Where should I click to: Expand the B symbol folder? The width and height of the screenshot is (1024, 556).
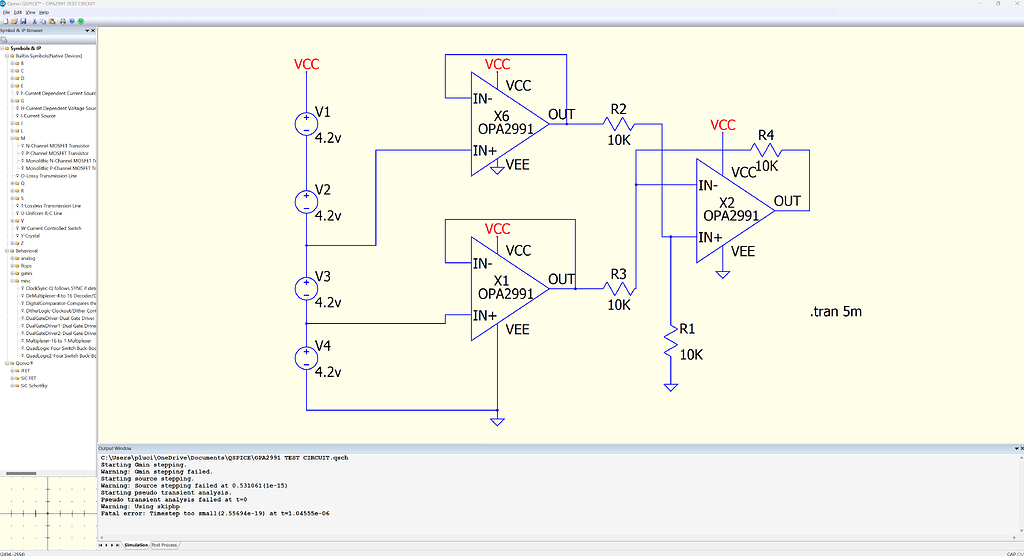tap(12, 63)
